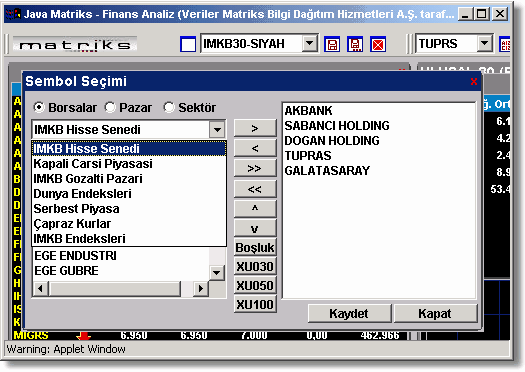The image size is (525, 372).
Task: Choose IMKB Endeksleri option
Action: coord(129,239)
